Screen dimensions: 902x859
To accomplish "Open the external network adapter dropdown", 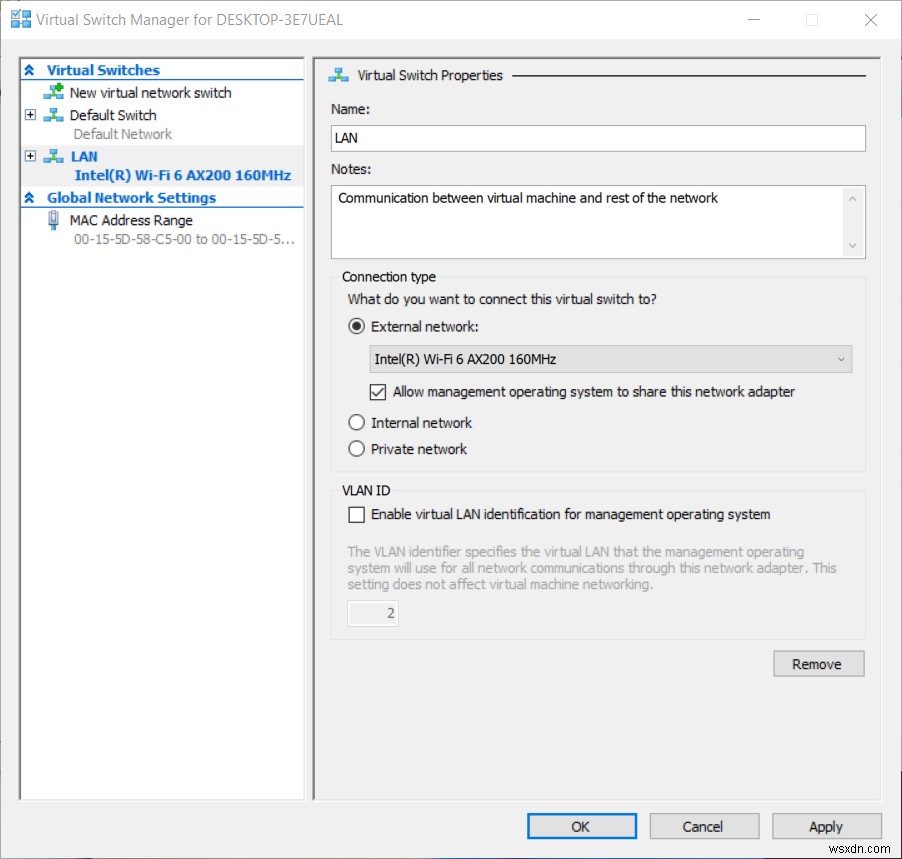I will click(843, 359).
